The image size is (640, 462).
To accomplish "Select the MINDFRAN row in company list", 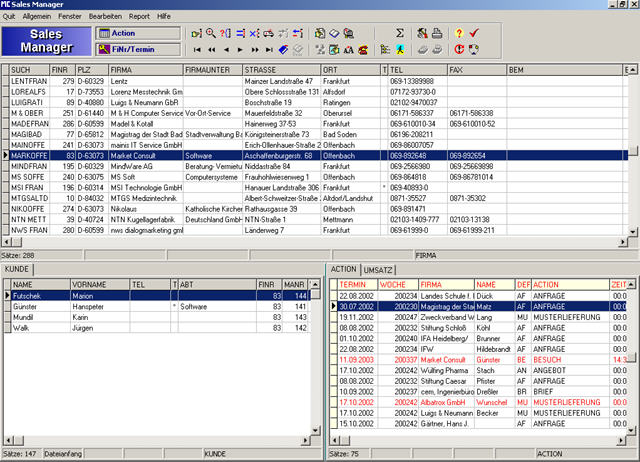I will point(27,166).
